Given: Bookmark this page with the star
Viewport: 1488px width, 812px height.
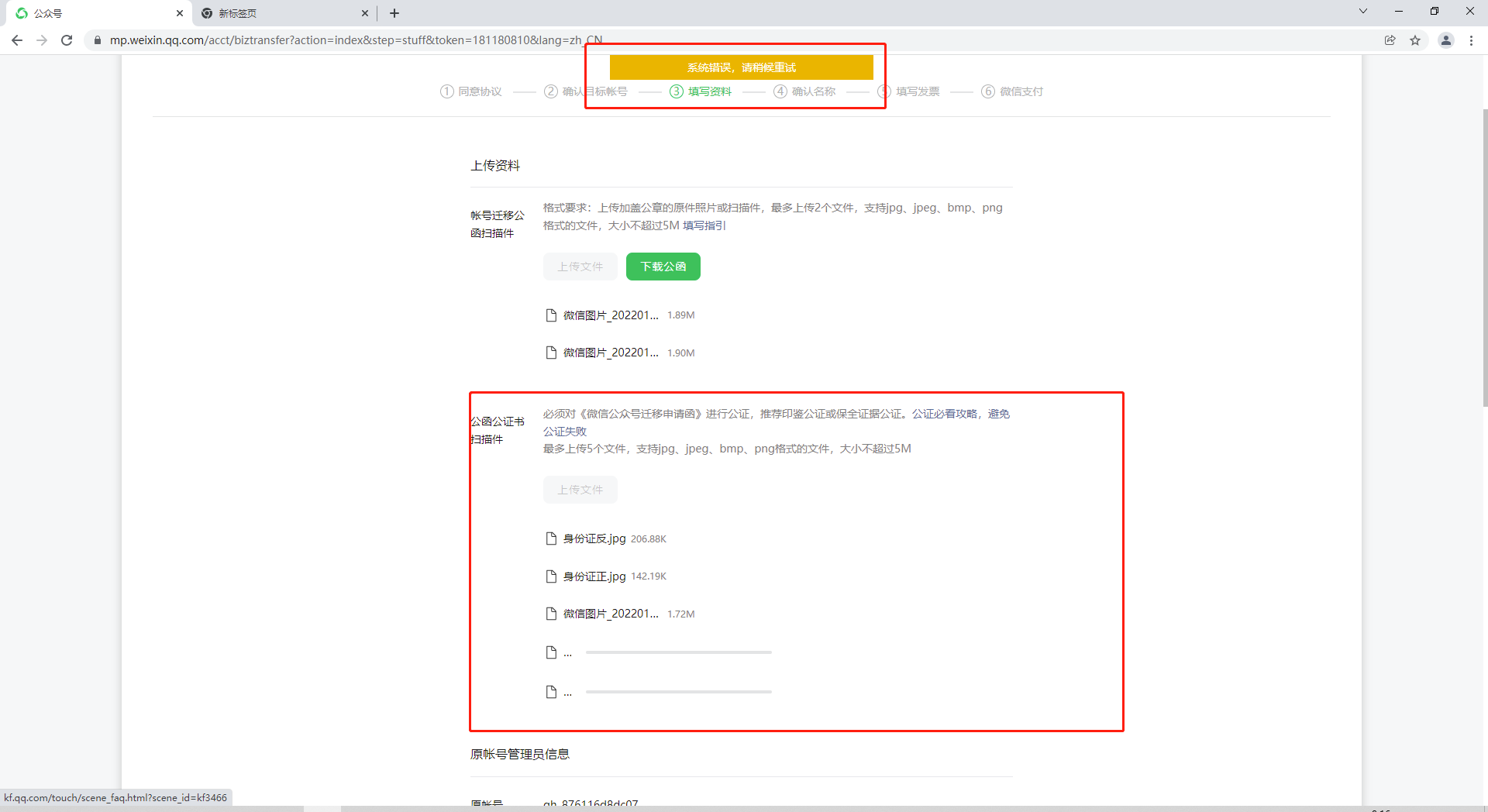Looking at the screenshot, I should [1415, 40].
